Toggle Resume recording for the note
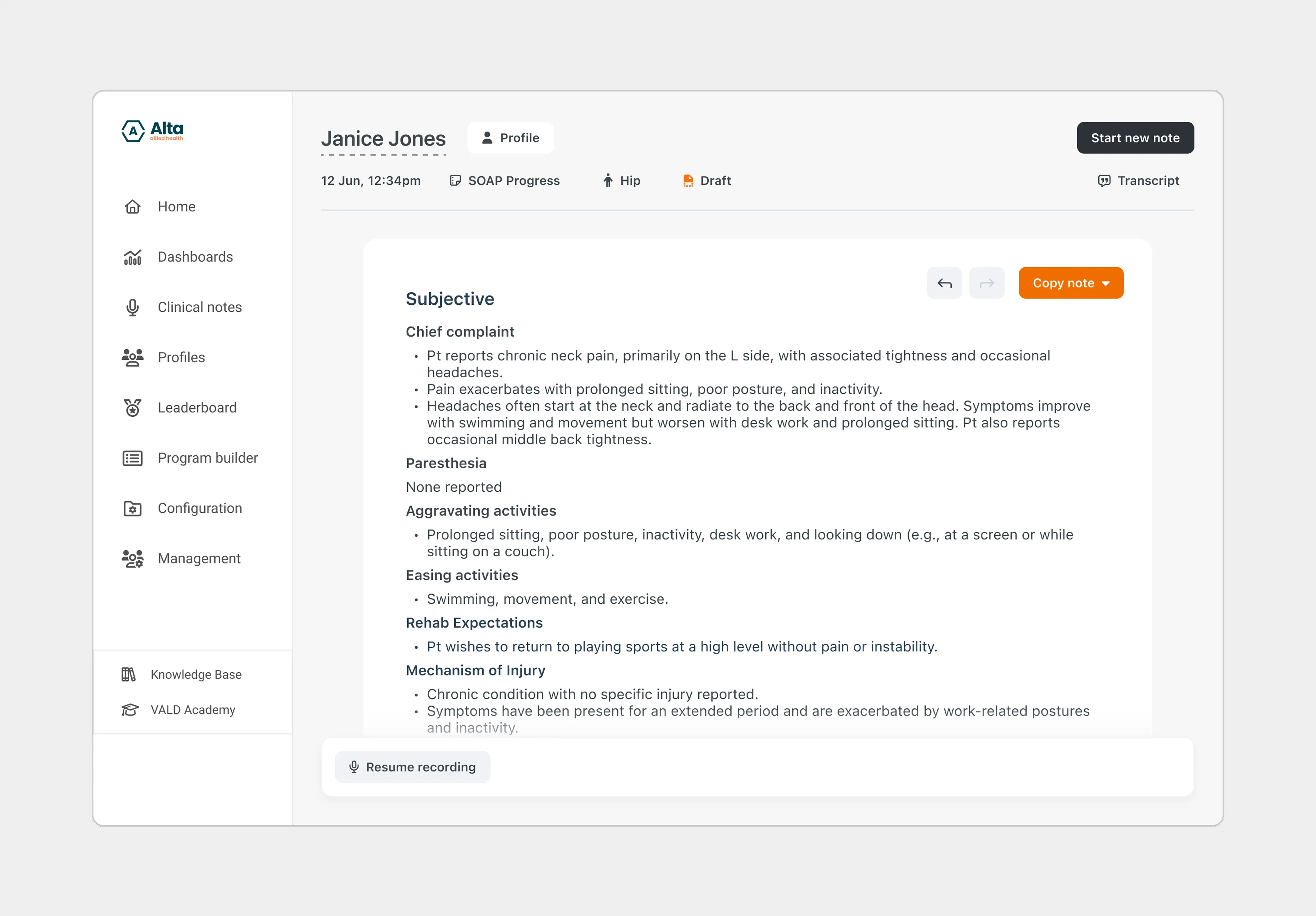Screen dimensions: 1316x916 (412, 767)
